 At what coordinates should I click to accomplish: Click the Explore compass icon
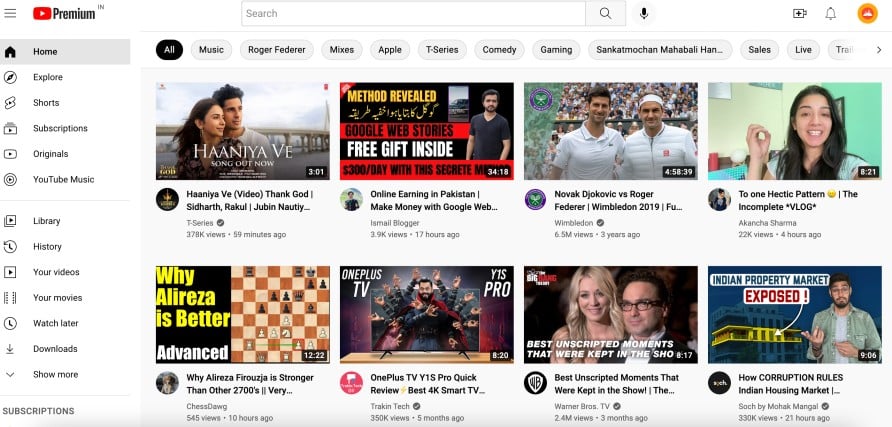coord(10,77)
